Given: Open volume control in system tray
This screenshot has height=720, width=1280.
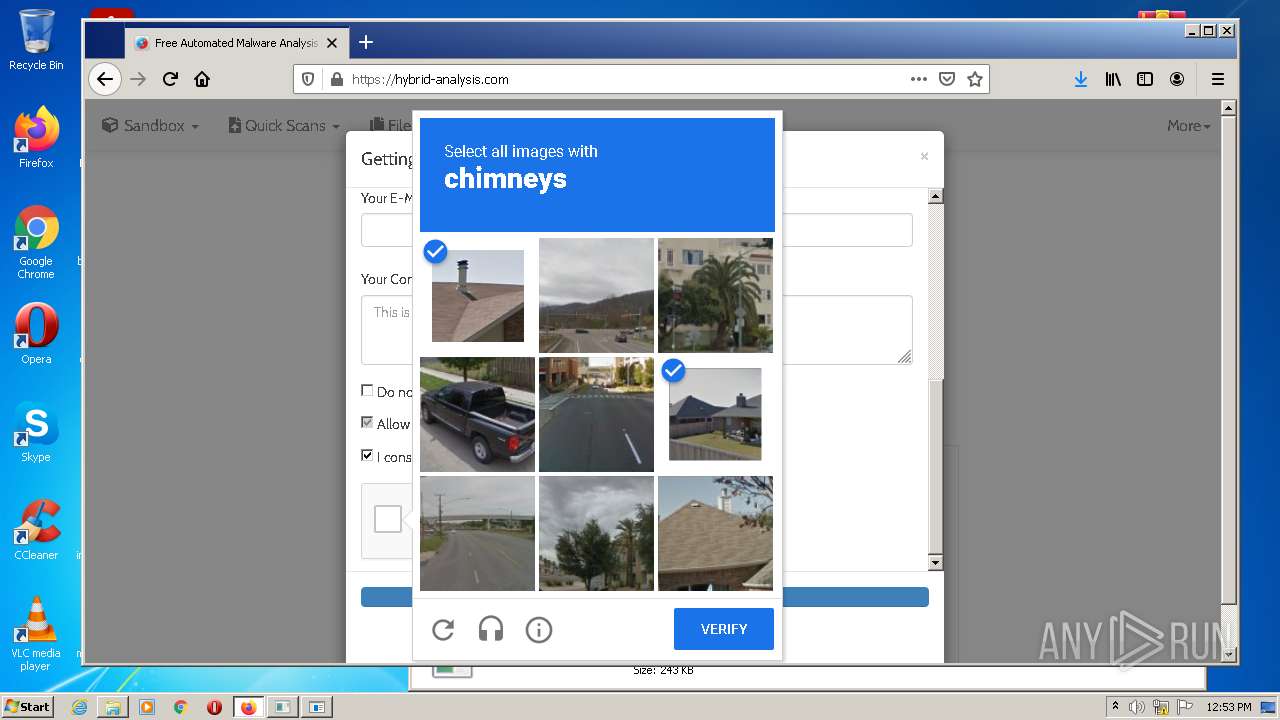Looking at the screenshot, I should (1136, 707).
